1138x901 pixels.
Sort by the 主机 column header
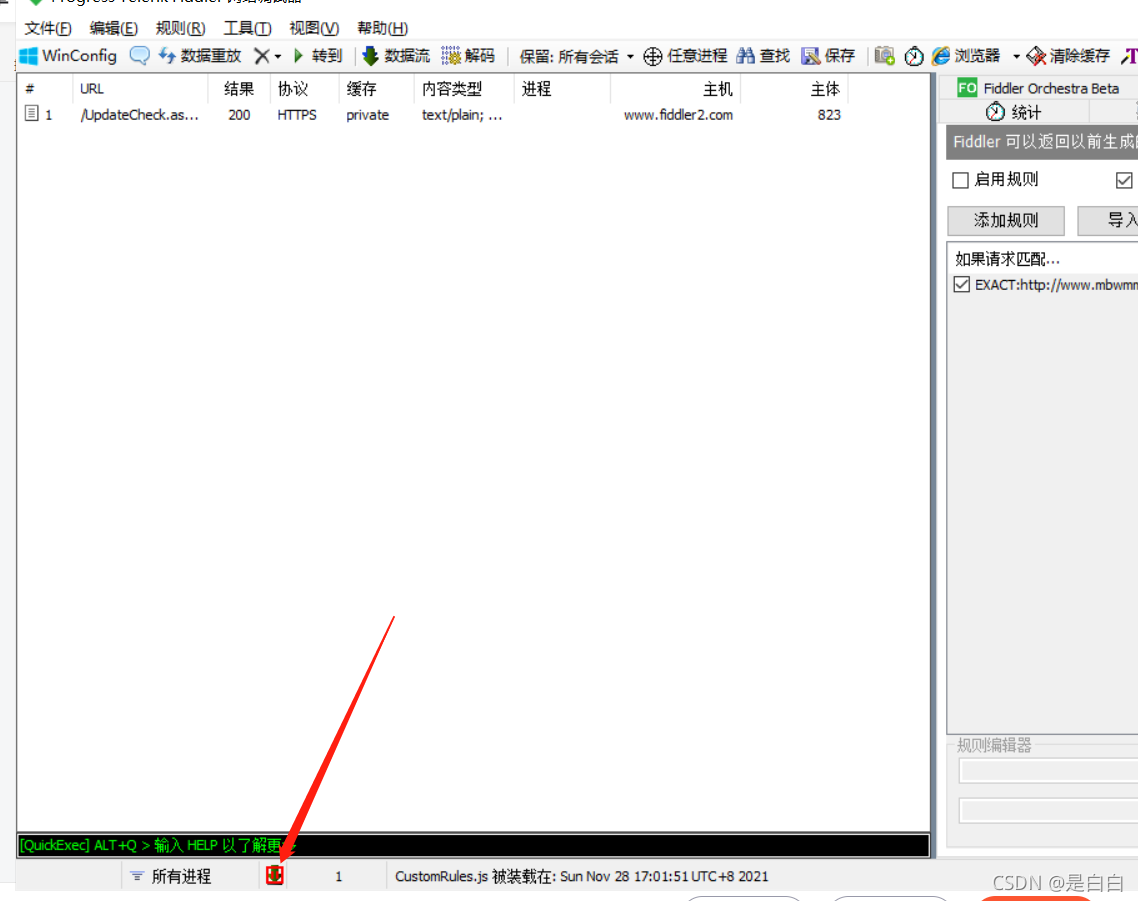click(x=676, y=89)
